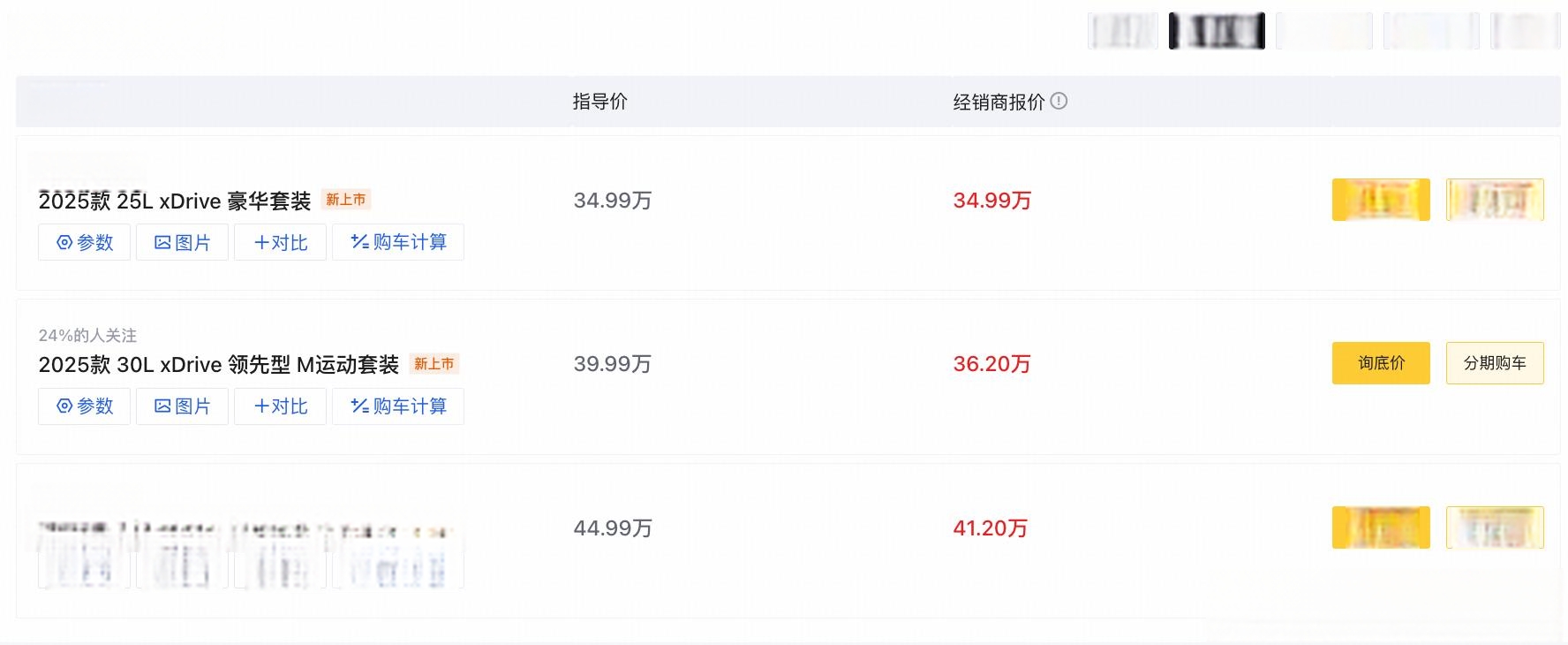Click the yellow button beside 41.20万 quote
Image resolution: width=1568 pixels, height=645 pixels.
(1381, 527)
